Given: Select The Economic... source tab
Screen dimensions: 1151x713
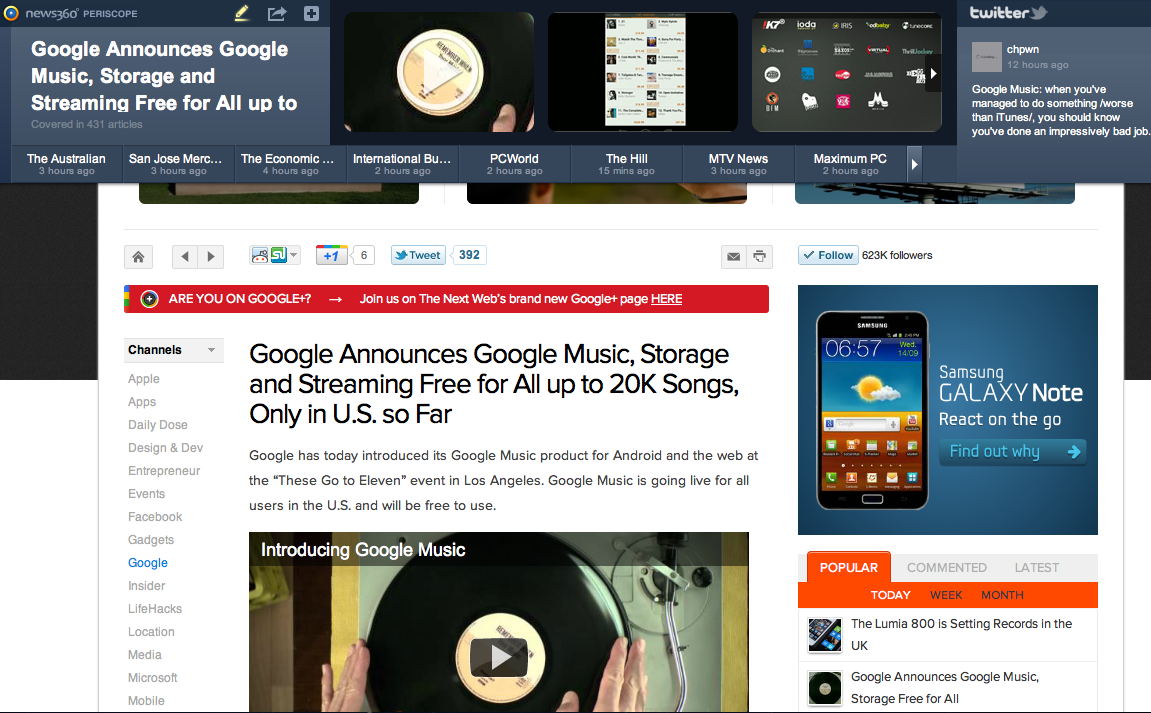Looking at the screenshot, I should click(291, 164).
